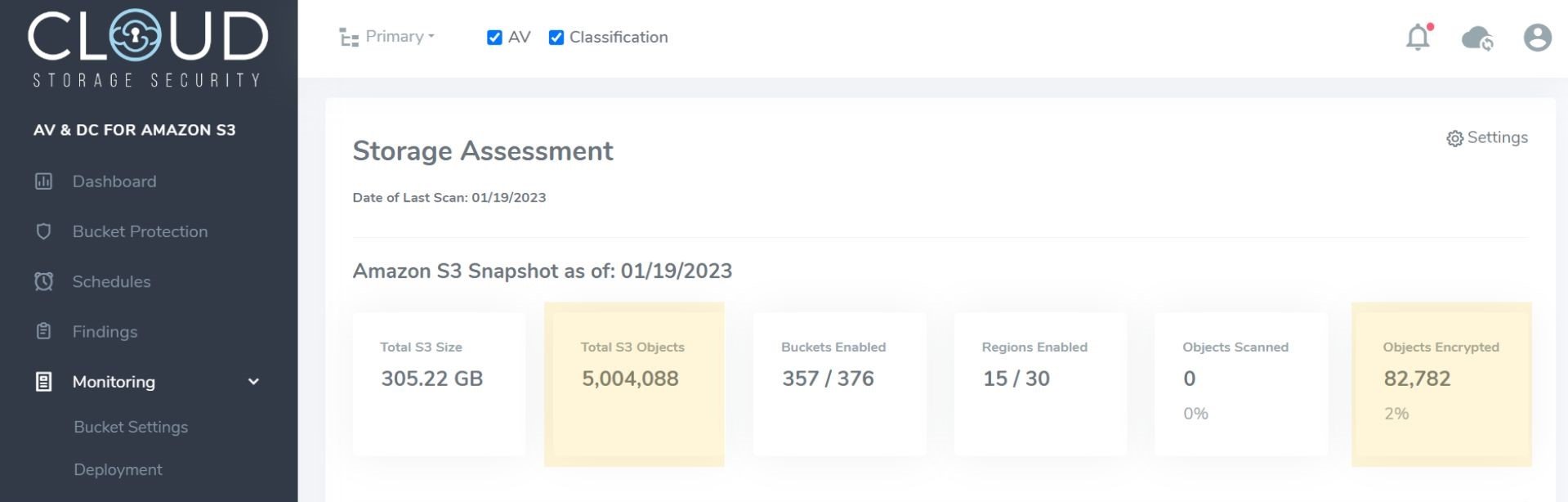
Task: Select the Monitoring menu item
Action: [x=114, y=382]
